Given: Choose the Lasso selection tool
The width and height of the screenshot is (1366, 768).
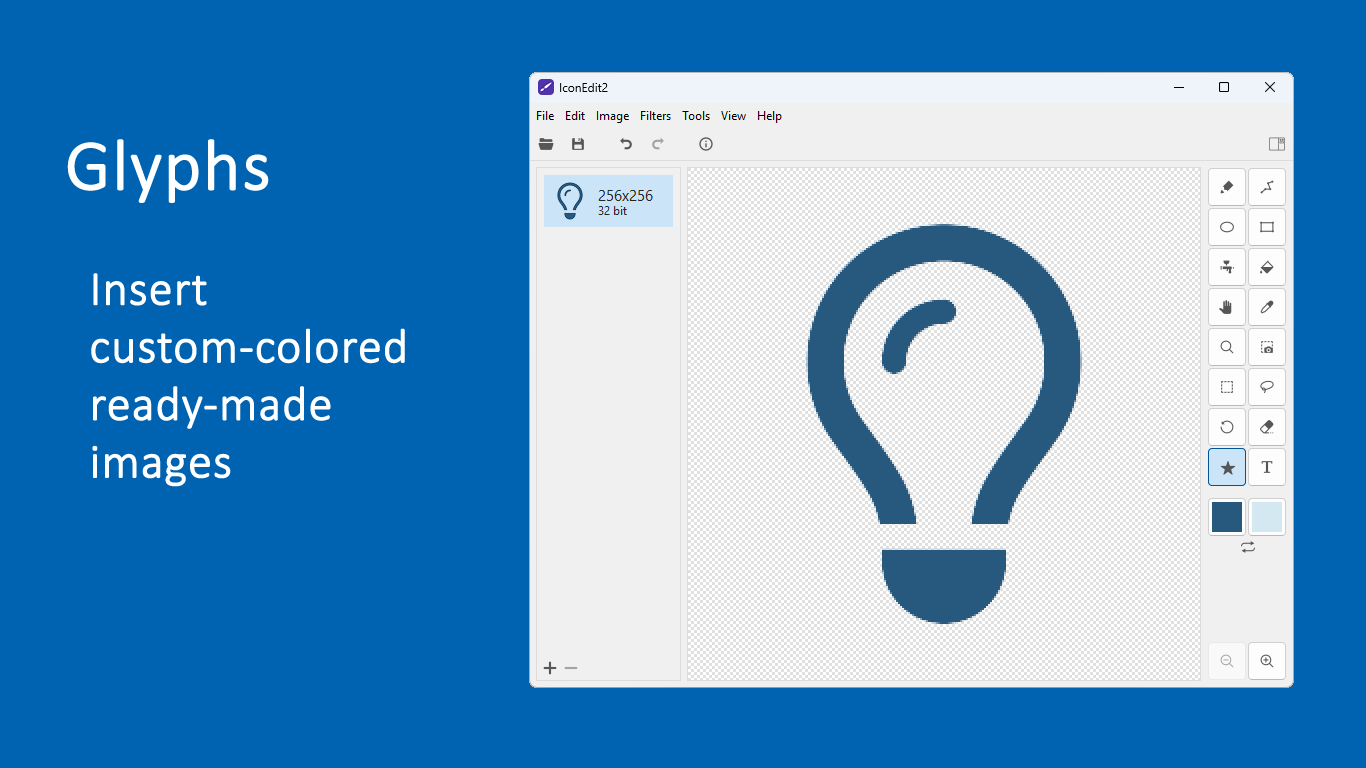Looking at the screenshot, I should tap(1267, 387).
